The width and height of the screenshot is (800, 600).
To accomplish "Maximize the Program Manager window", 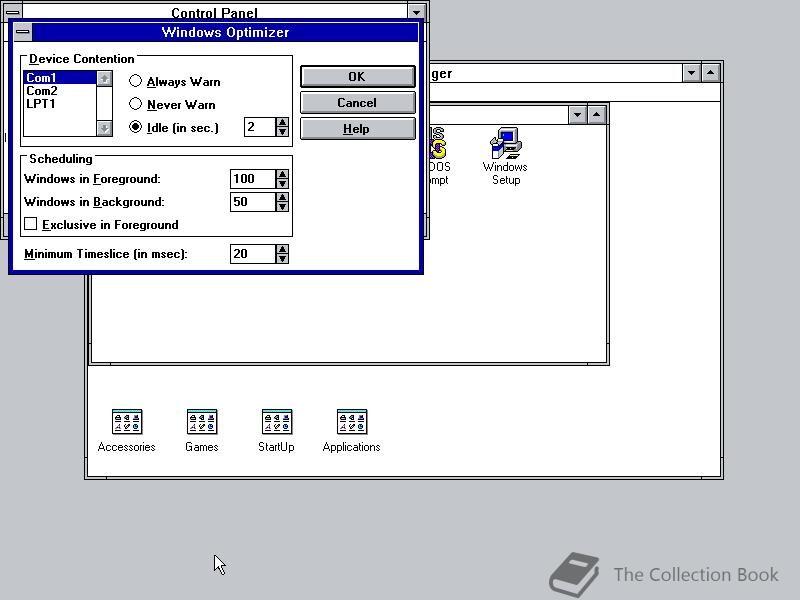I will pyautogui.click(x=711, y=73).
